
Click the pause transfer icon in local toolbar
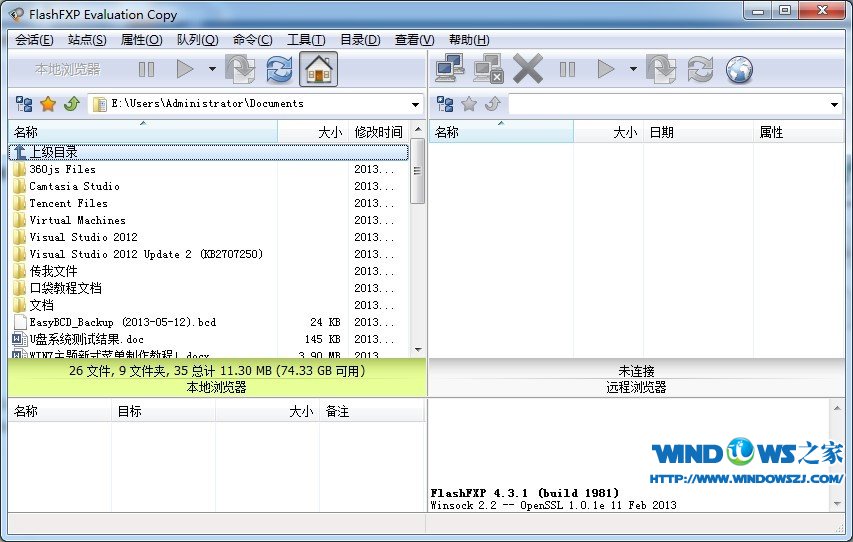click(147, 69)
